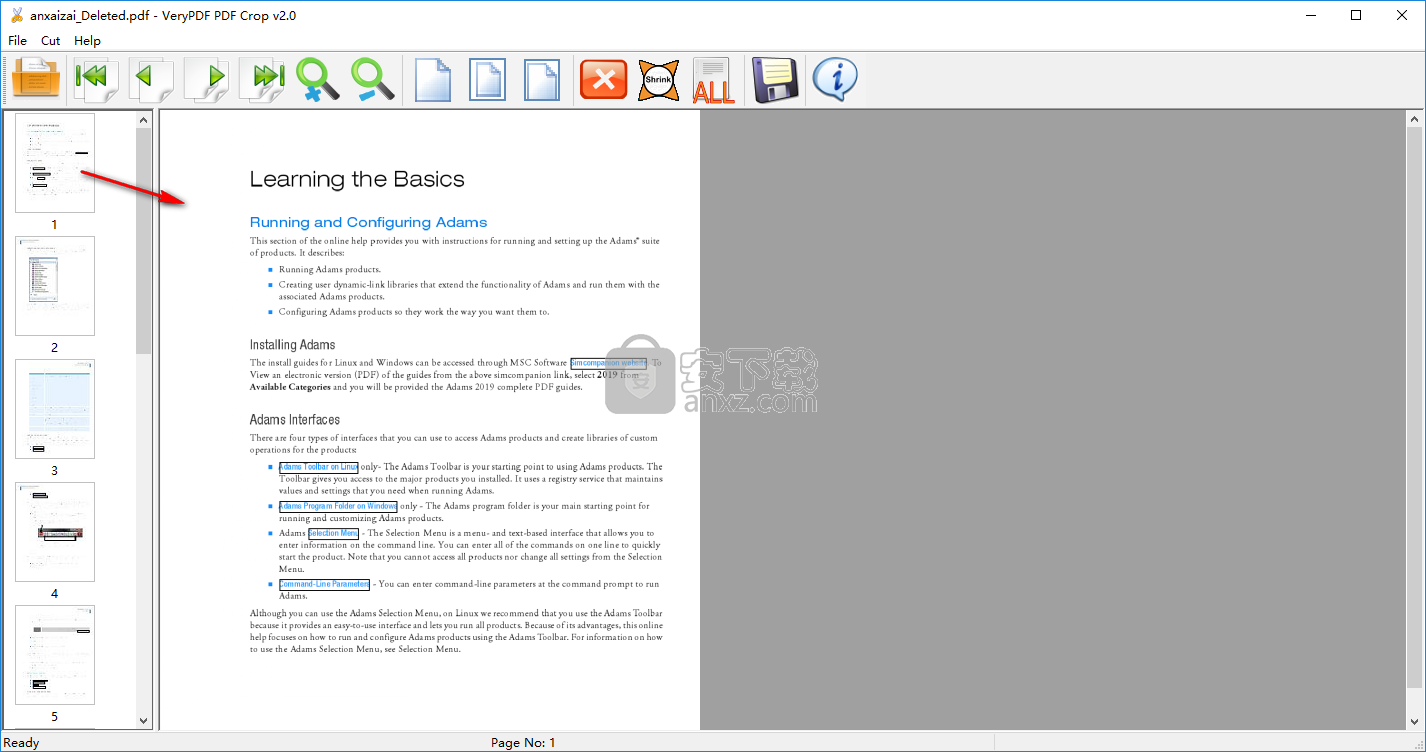Screen dimensions: 1426x752
Task: Click the simcompanion website link
Action: point(609,363)
